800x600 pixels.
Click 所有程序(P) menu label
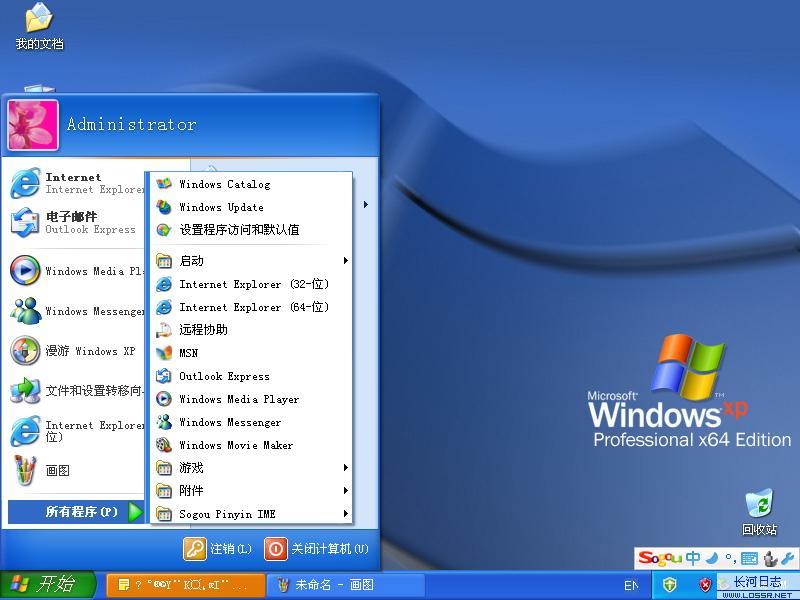[x=82, y=512]
